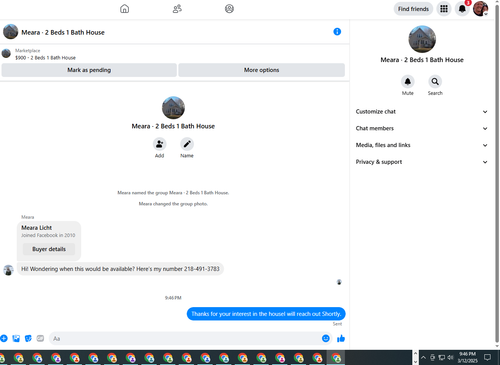Image resolution: width=500 pixels, height=365 pixels.
Task: Open the account profile picture menu
Action: point(480,9)
